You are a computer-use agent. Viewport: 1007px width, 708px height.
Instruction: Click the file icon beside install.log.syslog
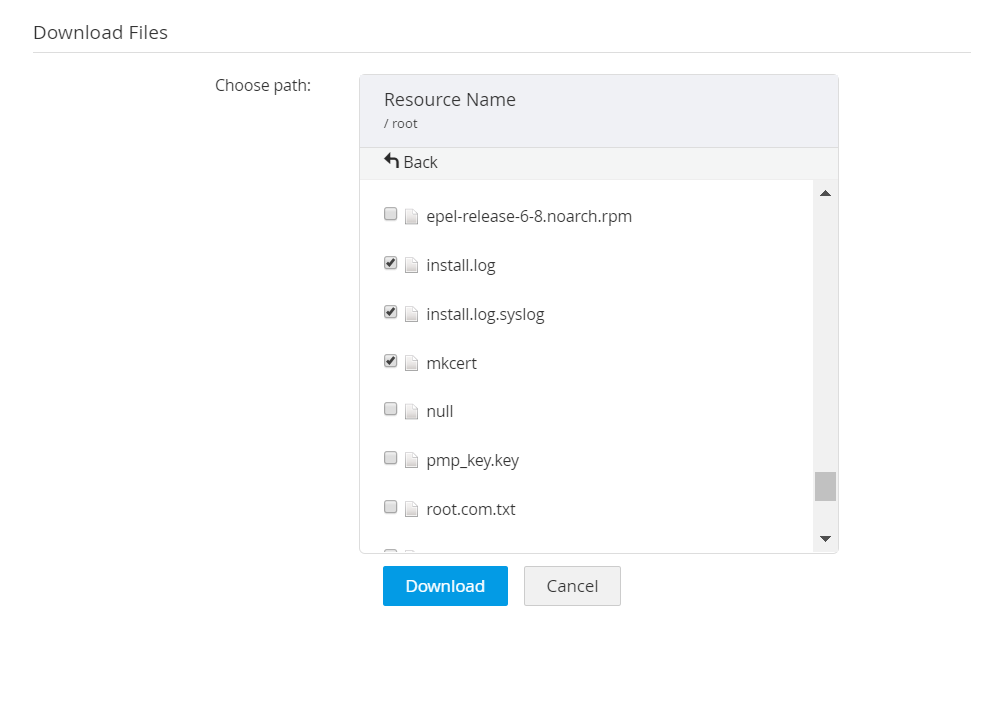tap(411, 314)
